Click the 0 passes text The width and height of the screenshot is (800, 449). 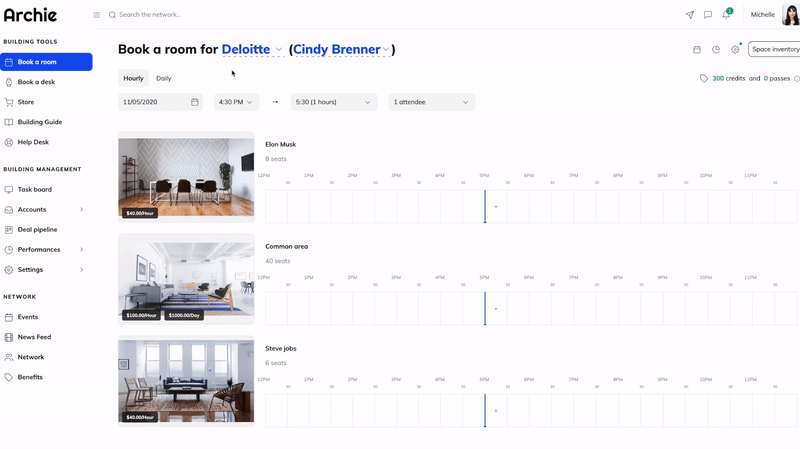(x=777, y=79)
